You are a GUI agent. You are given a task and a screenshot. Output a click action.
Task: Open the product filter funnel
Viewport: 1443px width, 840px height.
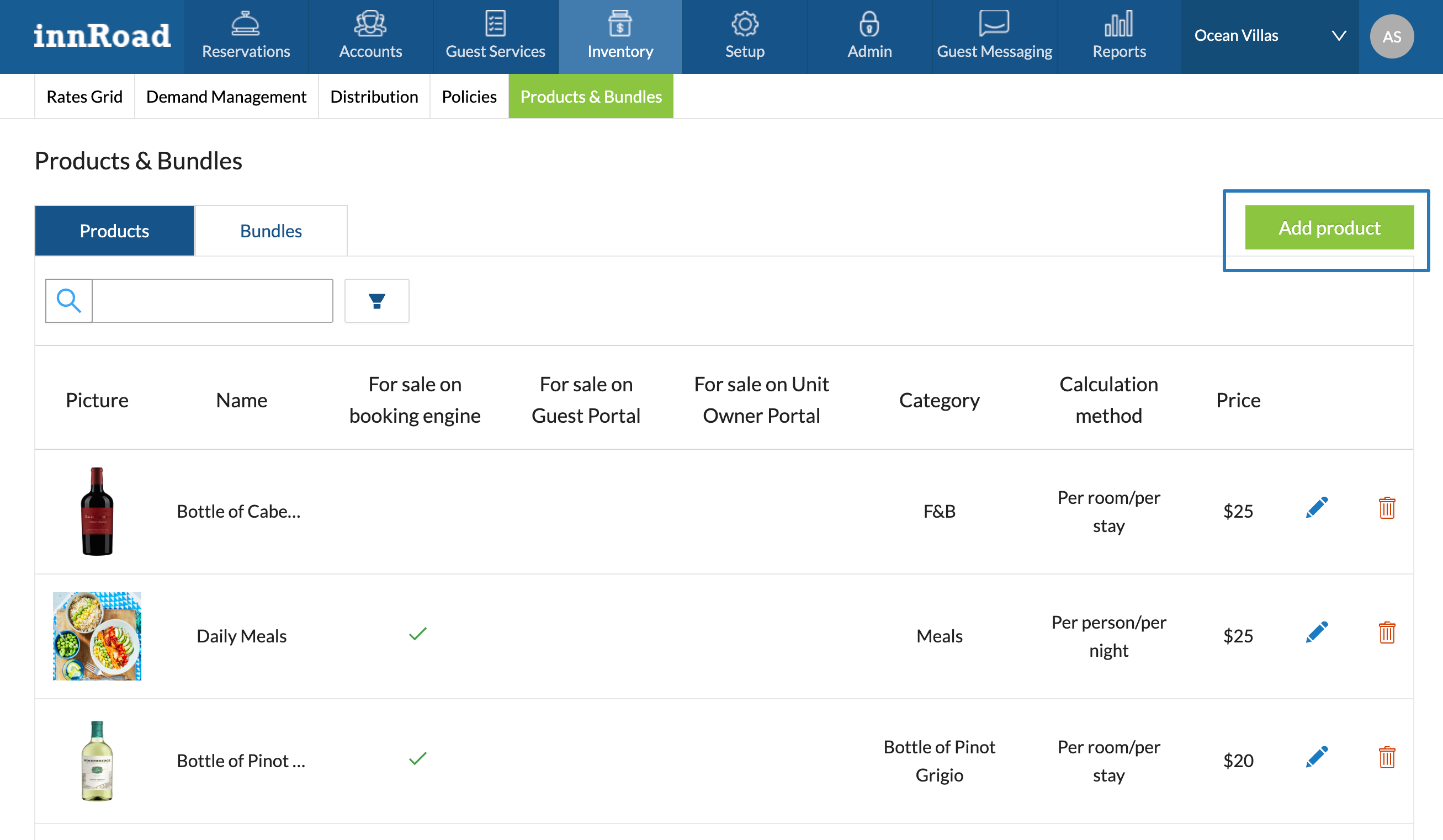pyautogui.click(x=376, y=301)
